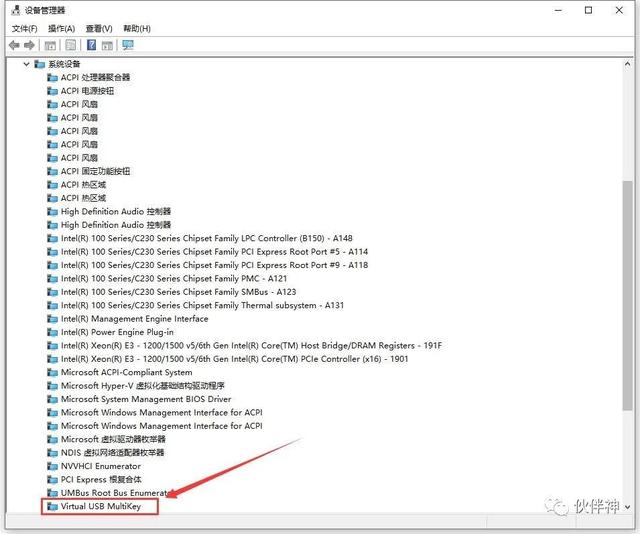The image size is (640, 534).
Task: Click device icon of the LPC Controller (B150) row
Action: [x=52, y=238]
